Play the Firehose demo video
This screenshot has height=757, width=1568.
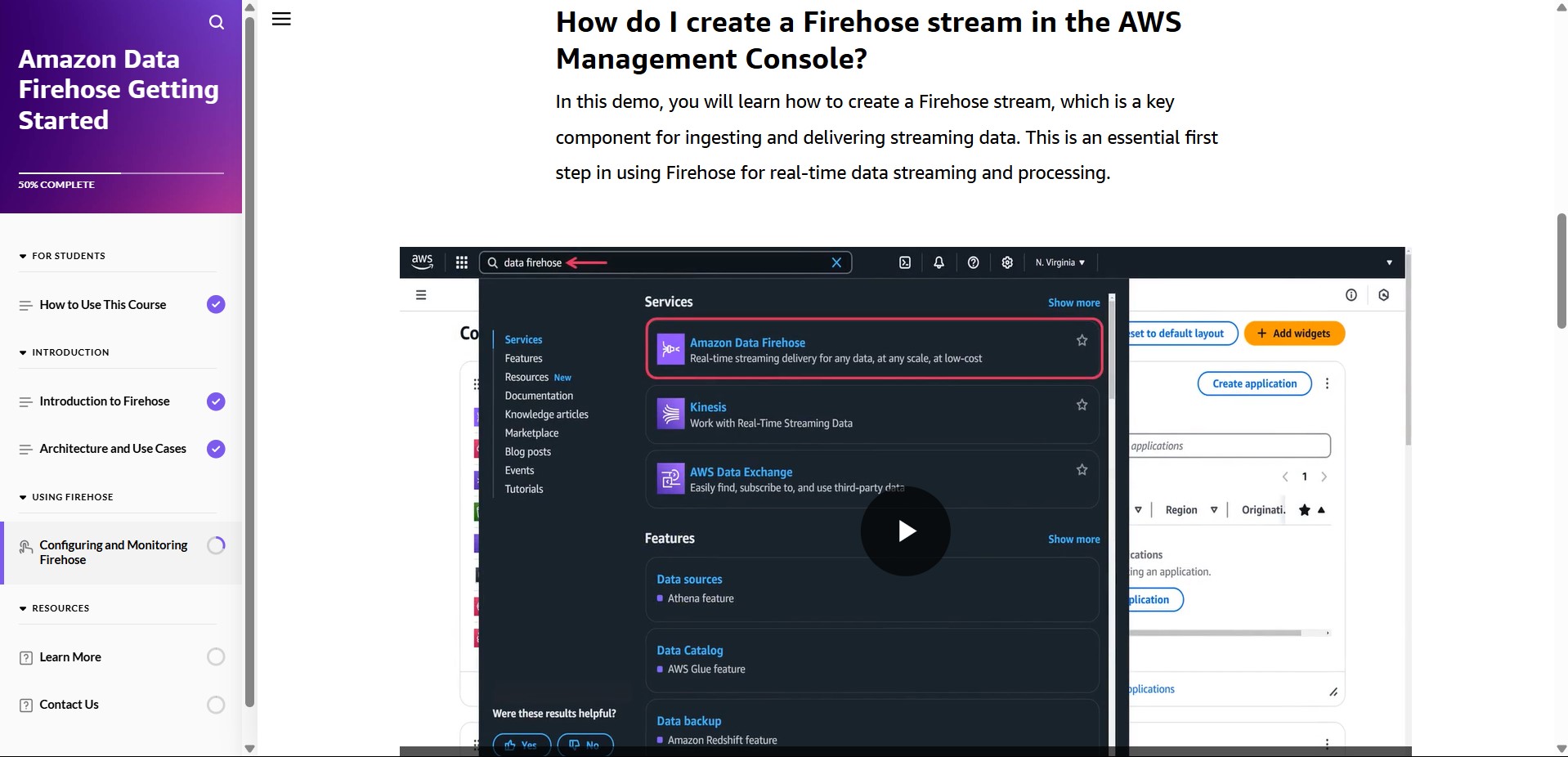coord(905,531)
